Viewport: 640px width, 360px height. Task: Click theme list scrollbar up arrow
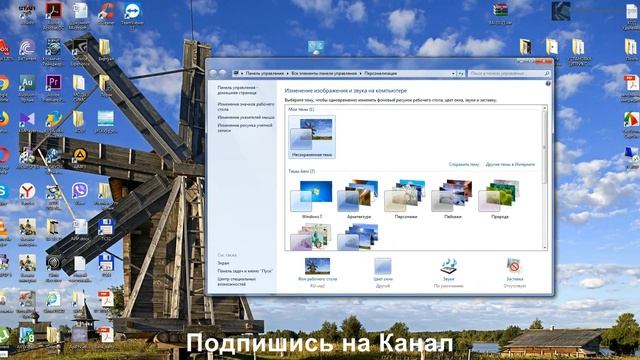[544, 108]
